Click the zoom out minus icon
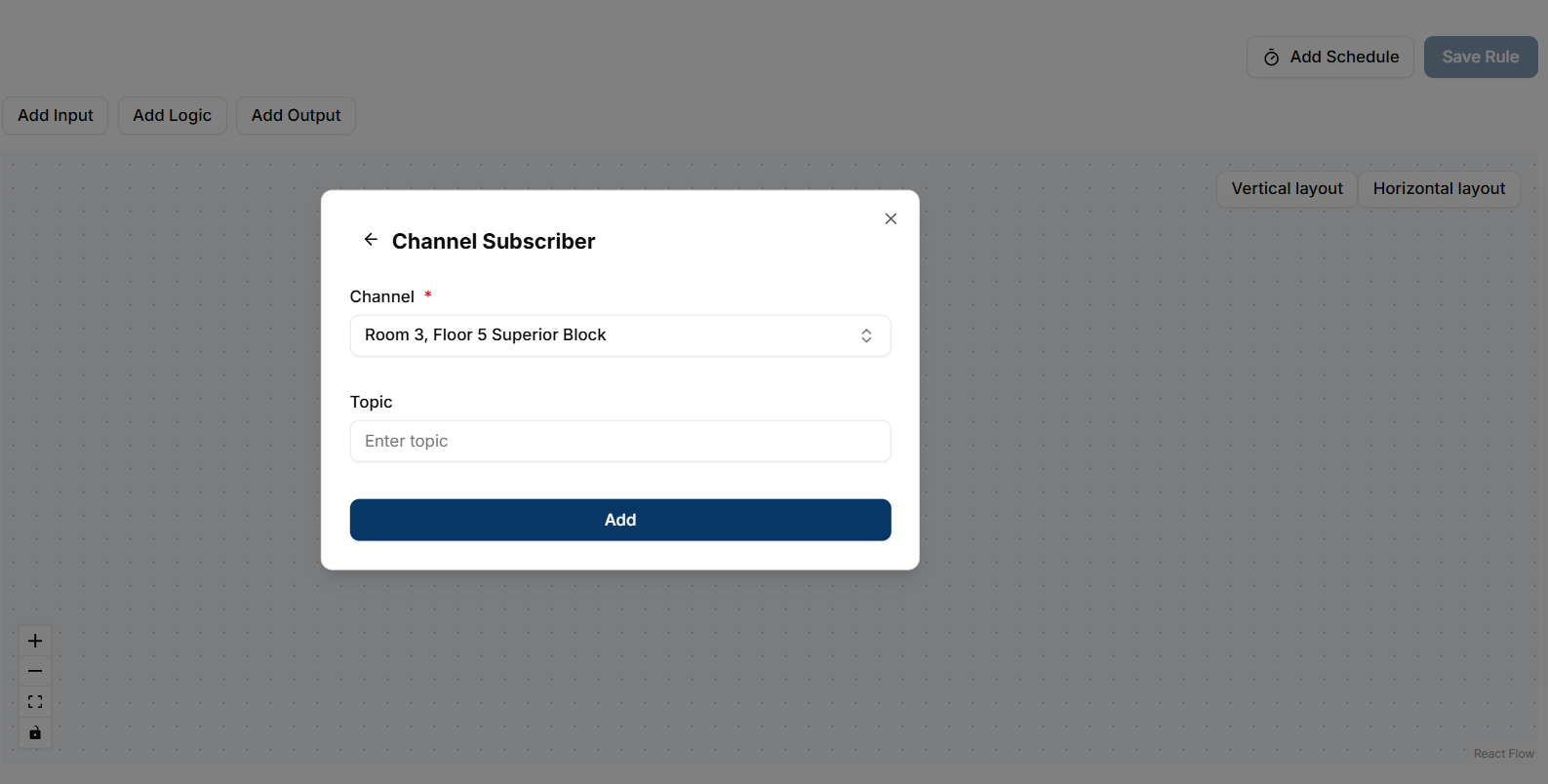 [x=35, y=671]
